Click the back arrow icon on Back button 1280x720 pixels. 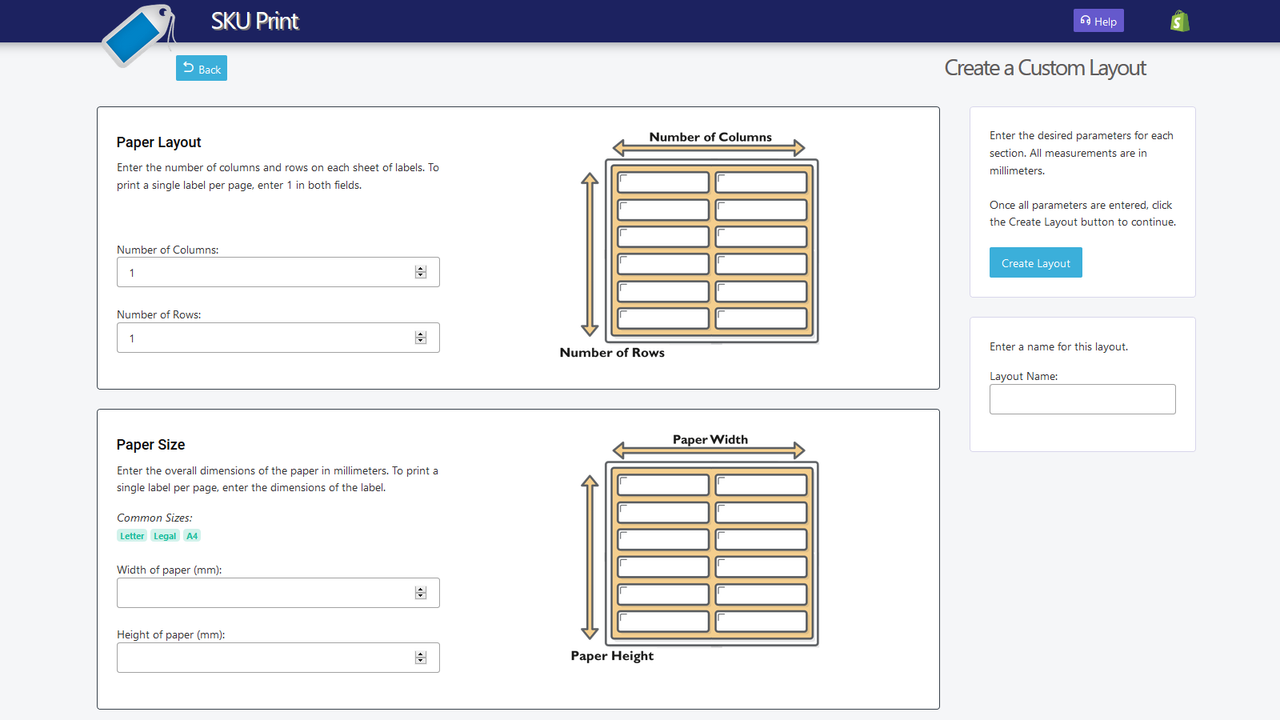tap(188, 68)
